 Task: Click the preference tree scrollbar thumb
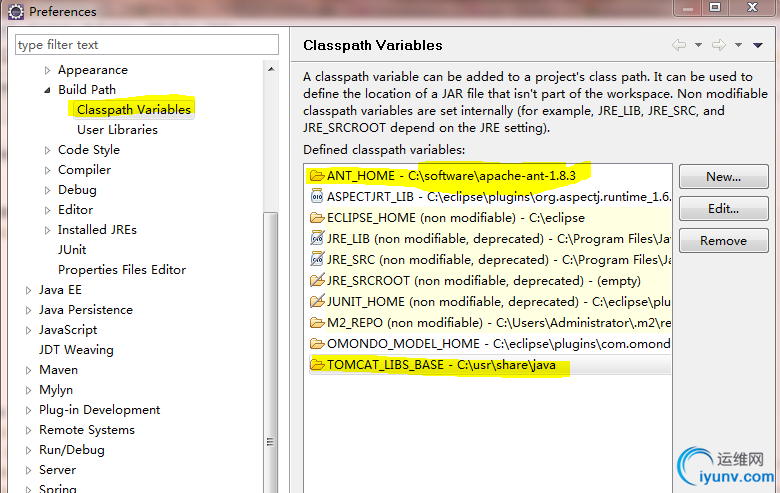[271, 353]
